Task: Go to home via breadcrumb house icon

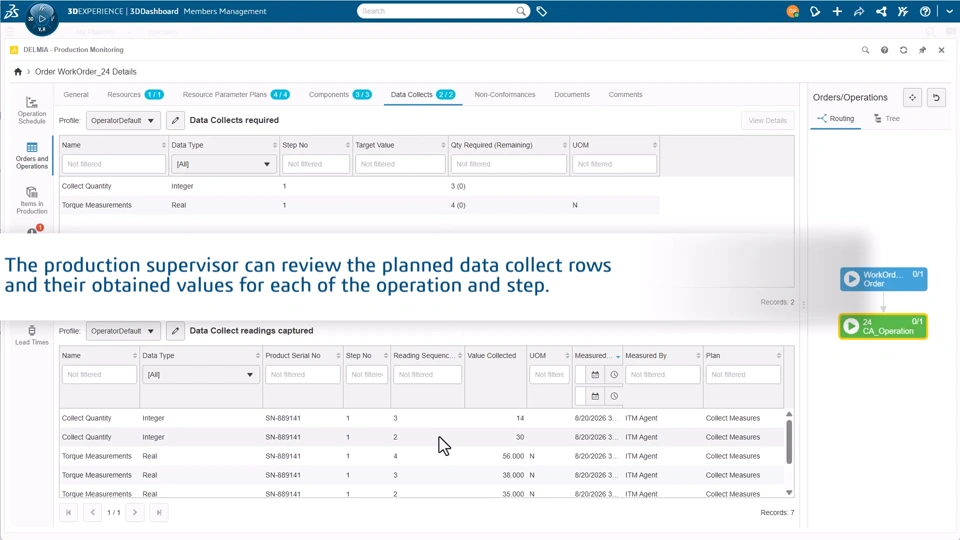Action: (18, 72)
